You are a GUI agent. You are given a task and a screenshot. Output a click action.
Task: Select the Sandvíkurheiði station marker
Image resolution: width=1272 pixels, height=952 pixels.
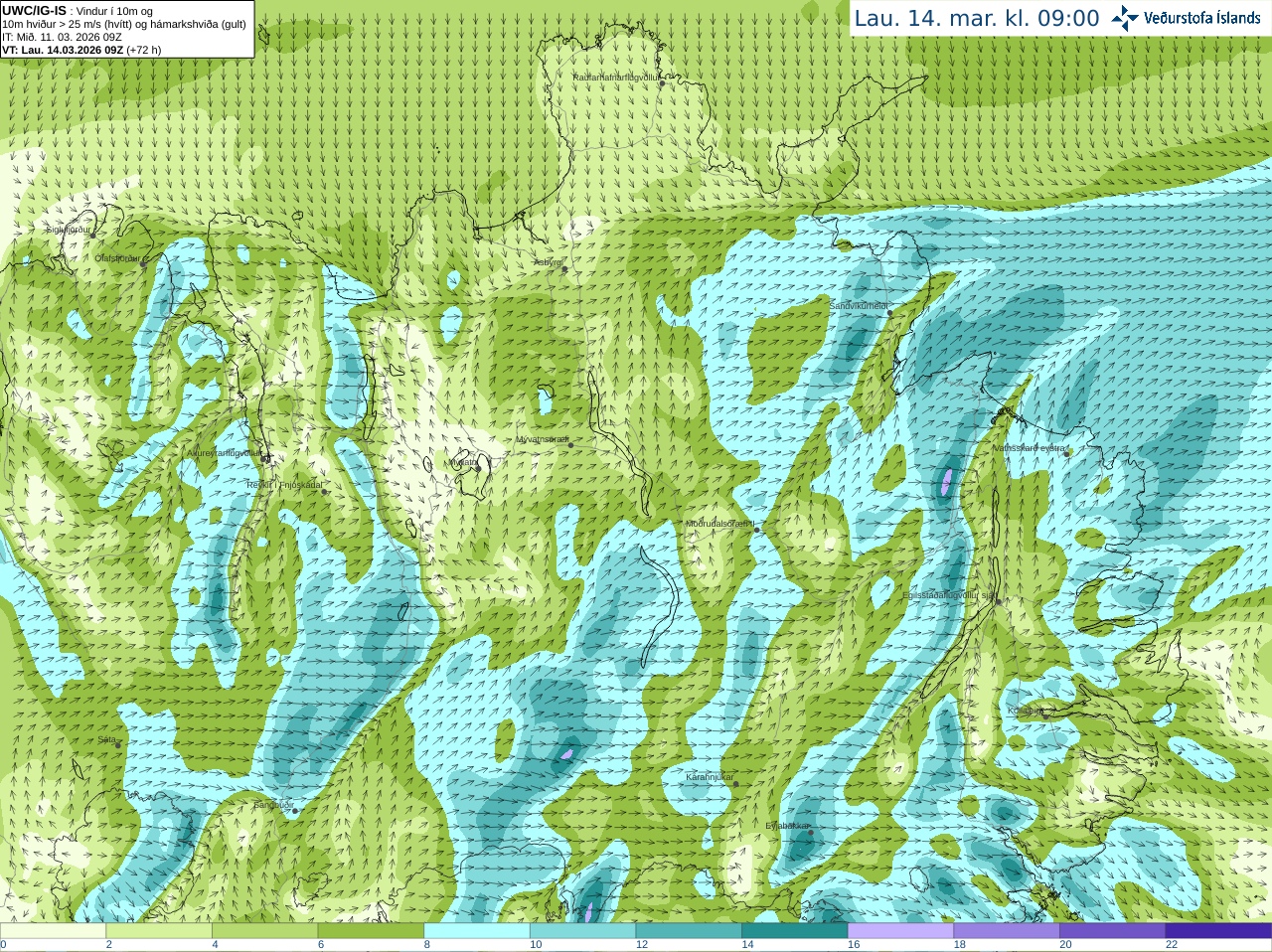tap(890, 313)
